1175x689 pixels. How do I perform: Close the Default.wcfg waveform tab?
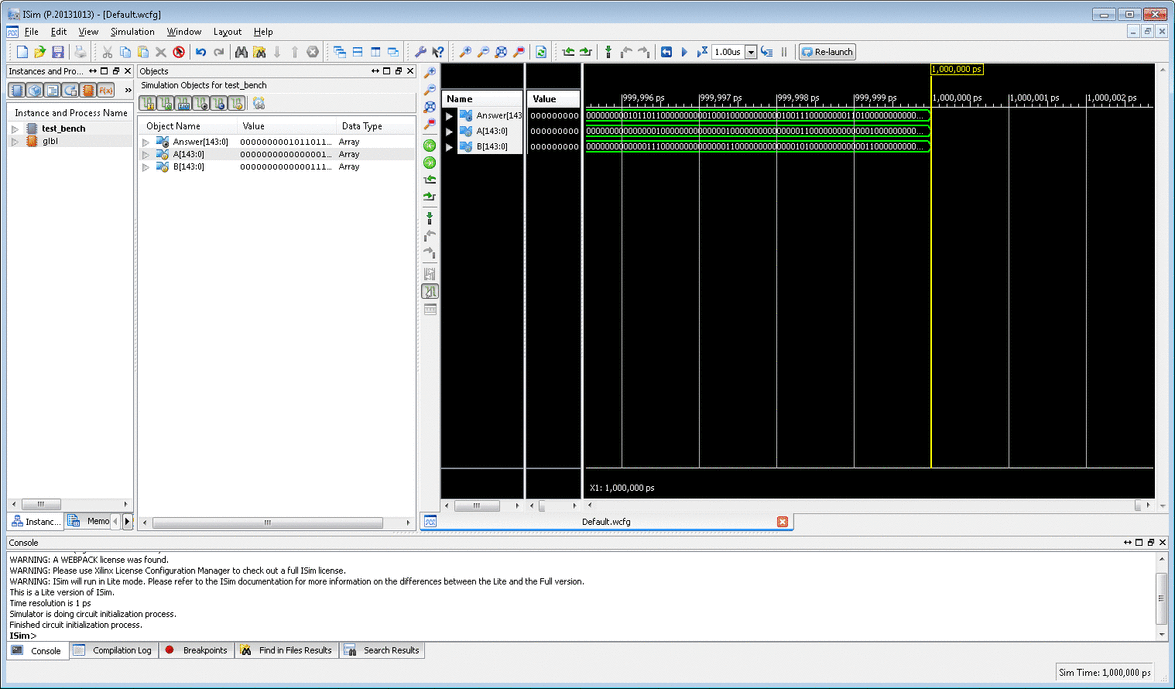click(x=782, y=521)
